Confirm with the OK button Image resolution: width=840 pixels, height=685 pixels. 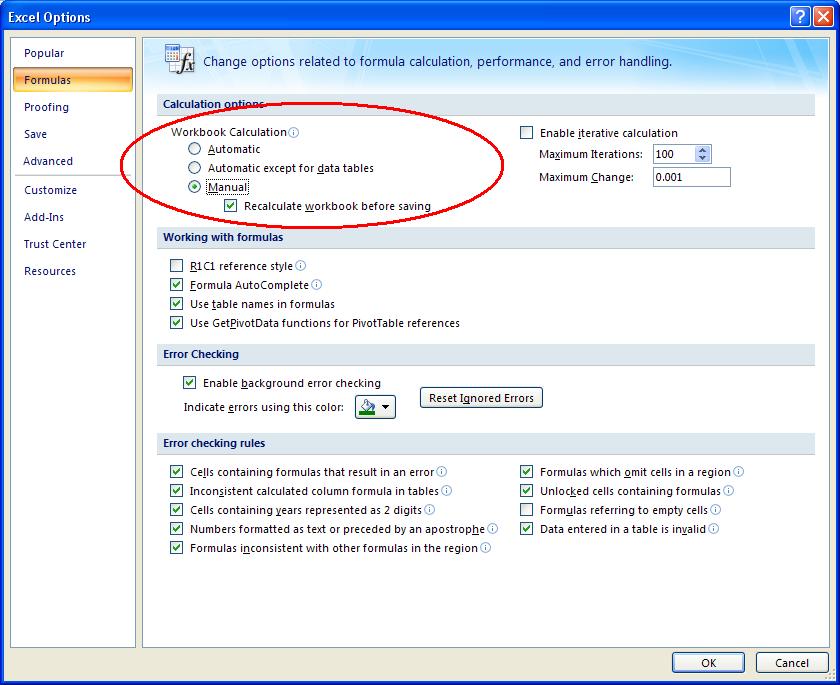click(x=708, y=663)
